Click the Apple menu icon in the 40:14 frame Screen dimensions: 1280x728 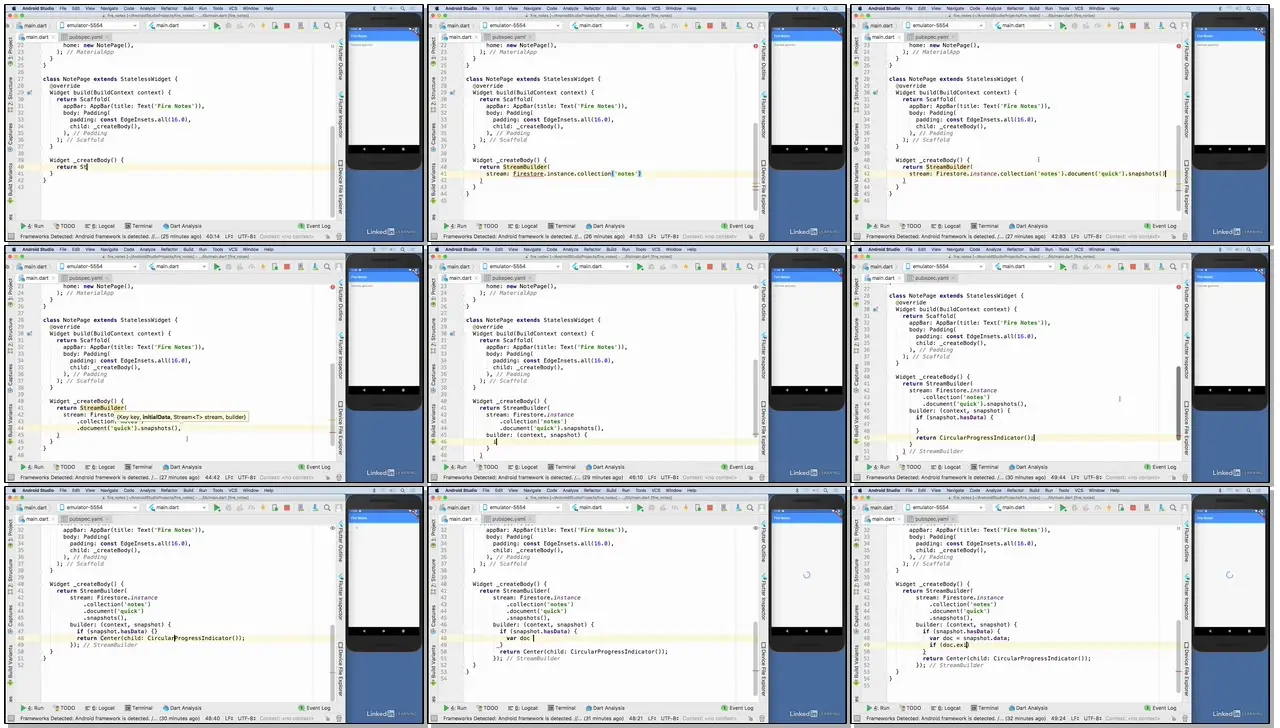[14, 8]
